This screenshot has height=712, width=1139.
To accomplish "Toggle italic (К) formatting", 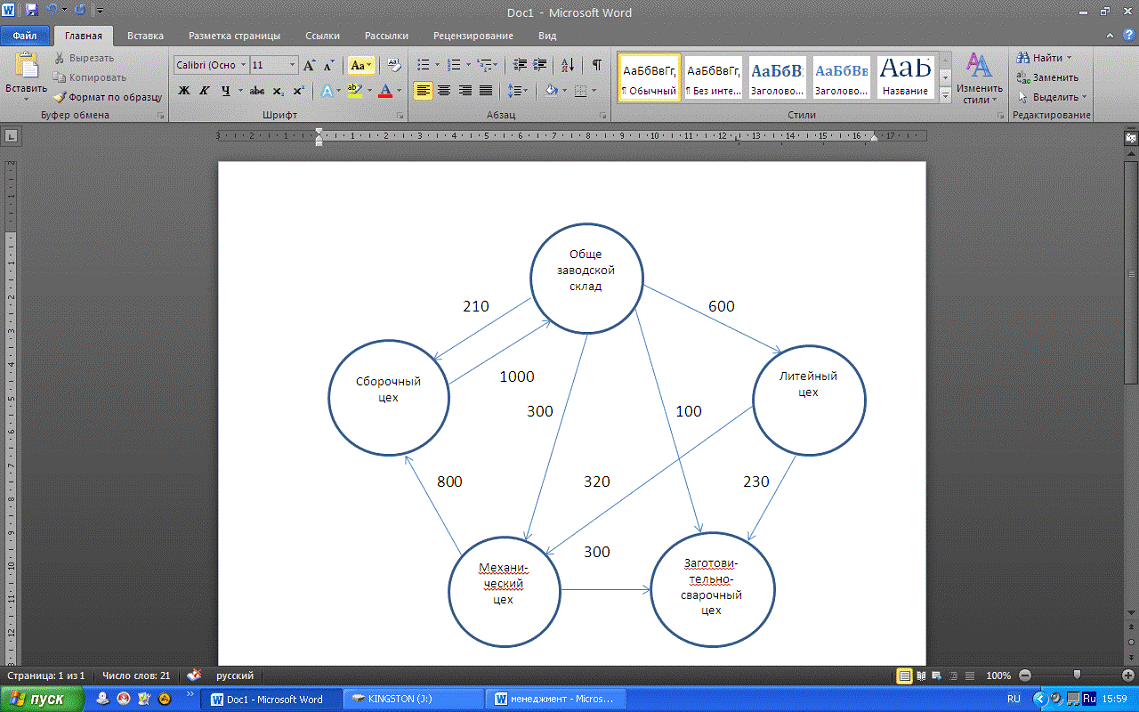I will 204,91.
